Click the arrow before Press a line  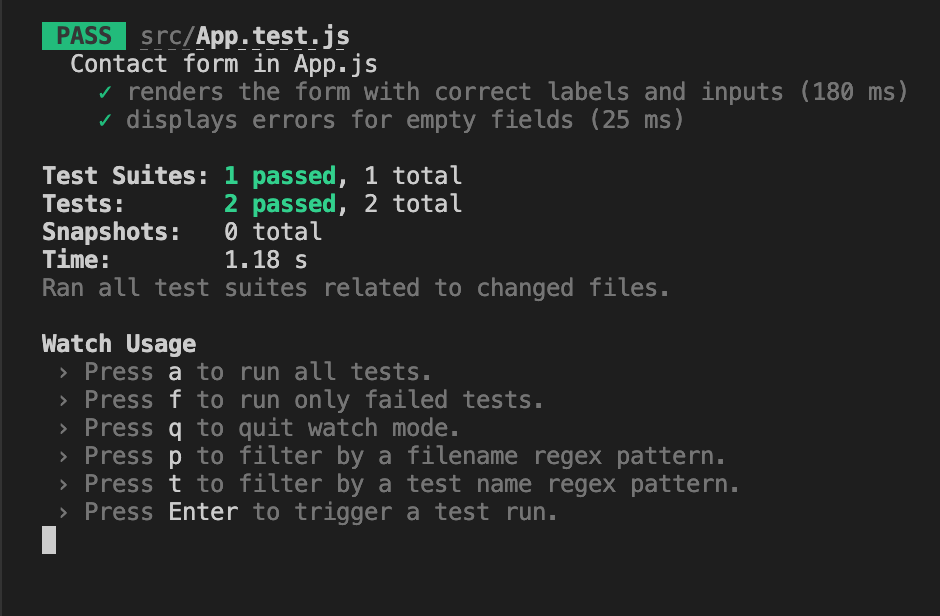click(x=64, y=373)
